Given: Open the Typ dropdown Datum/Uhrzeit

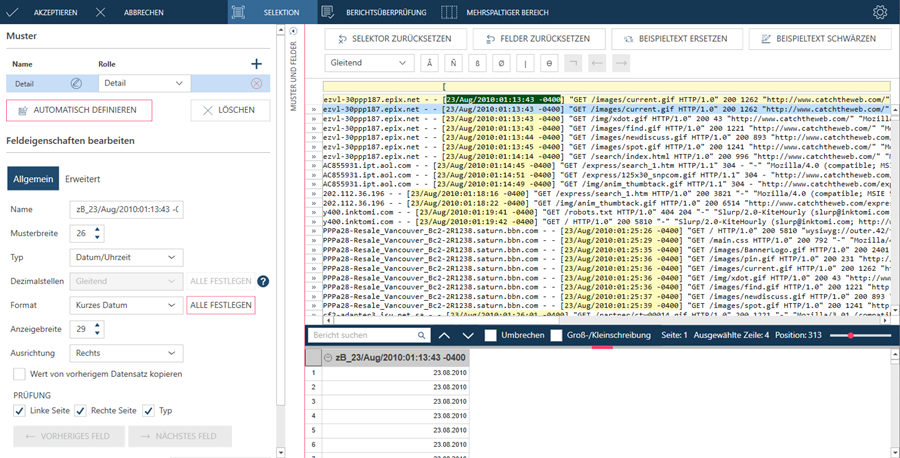Looking at the screenshot, I should click(x=126, y=258).
